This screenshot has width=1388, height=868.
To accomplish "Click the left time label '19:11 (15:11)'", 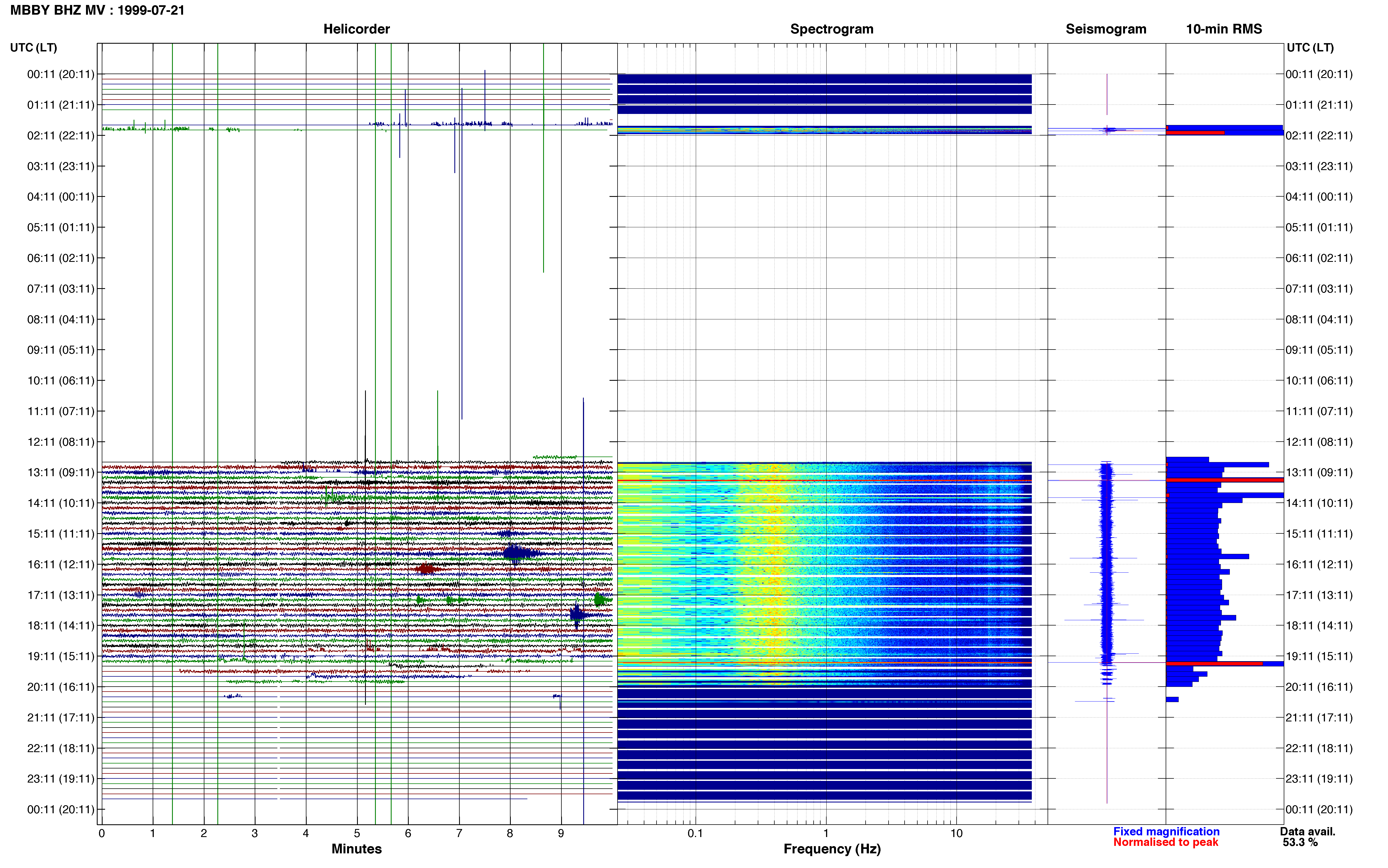I will [61, 656].
